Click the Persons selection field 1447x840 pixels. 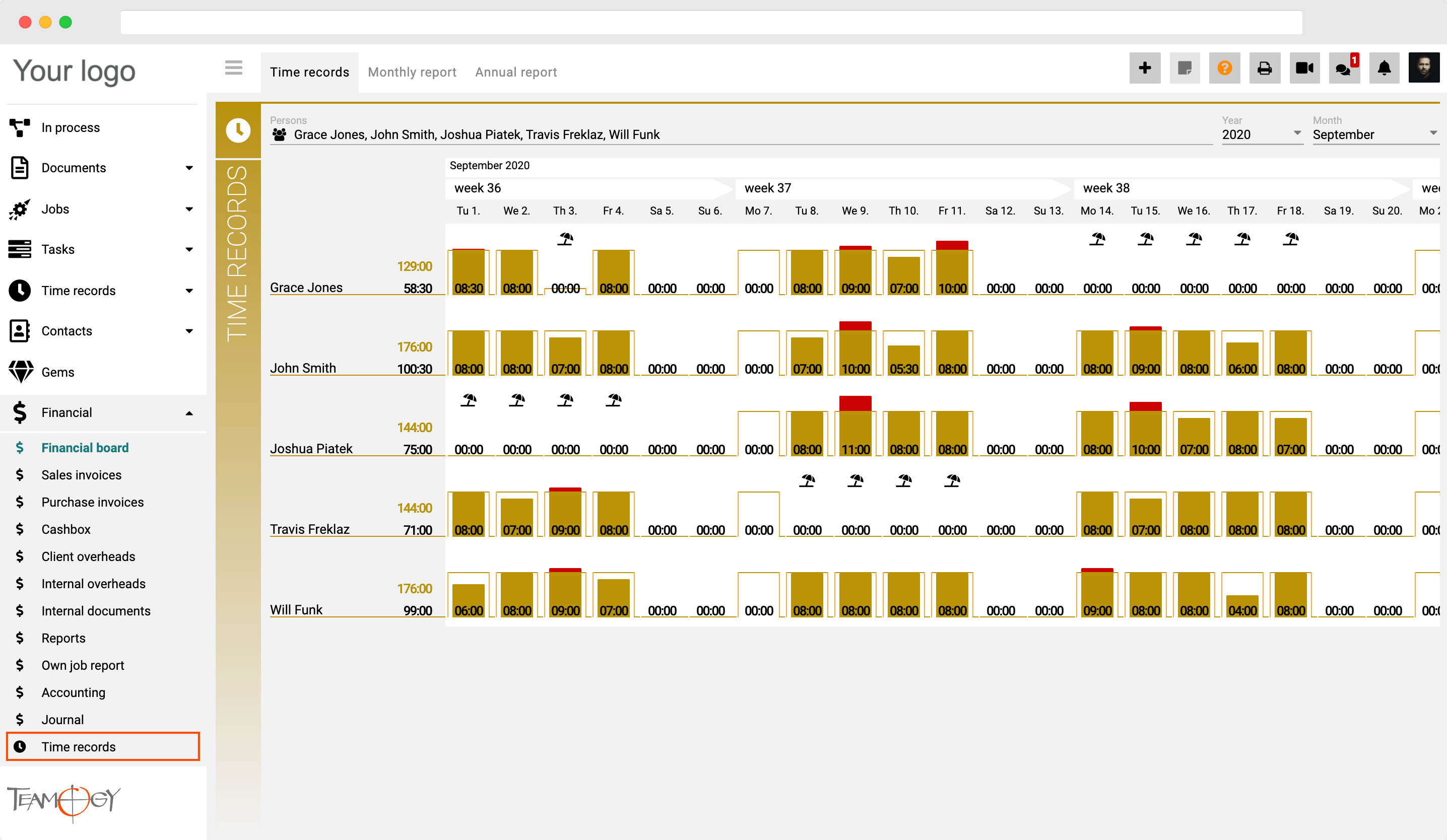741,134
